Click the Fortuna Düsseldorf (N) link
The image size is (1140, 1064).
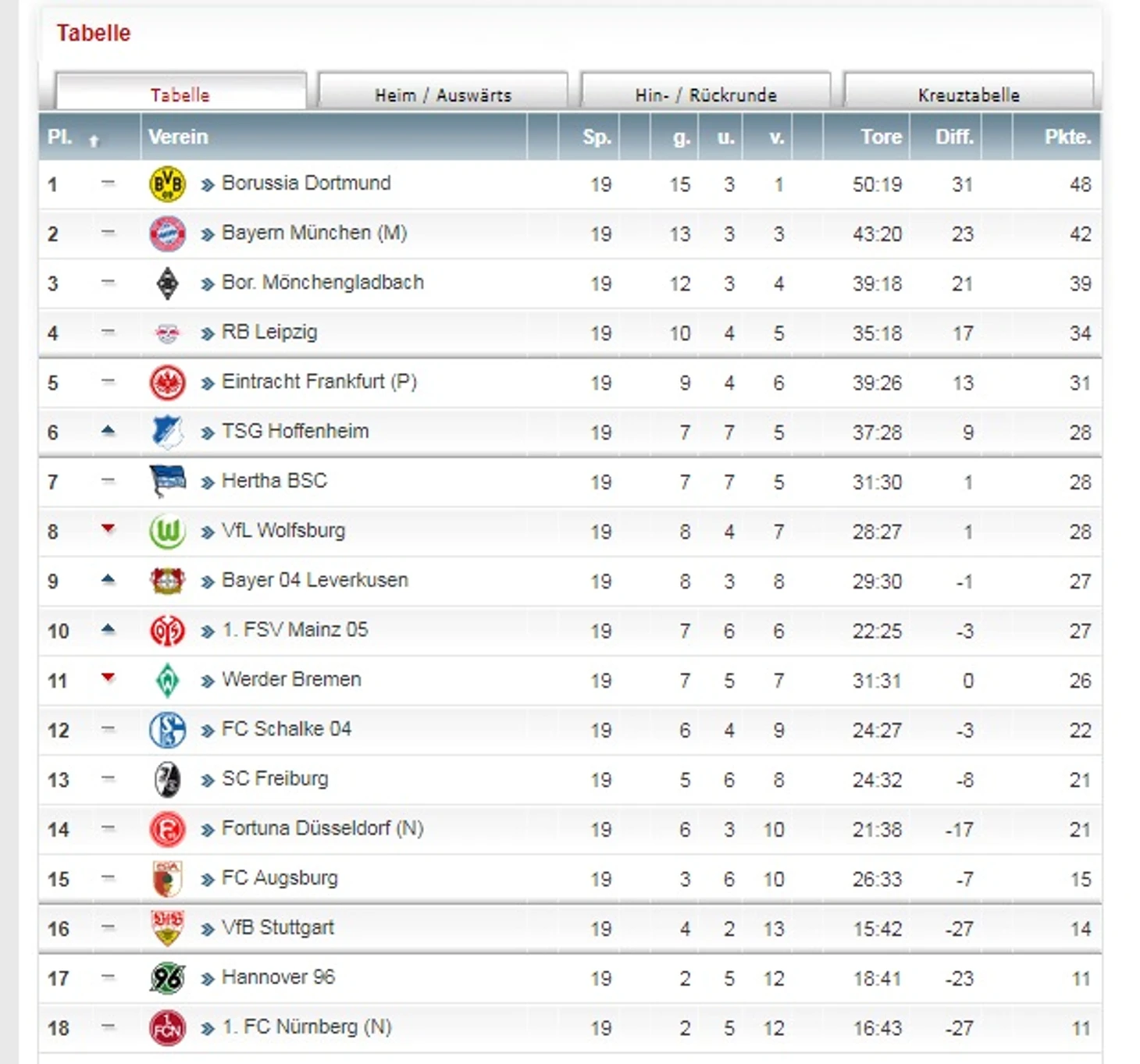pyautogui.click(x=322, y=828)
